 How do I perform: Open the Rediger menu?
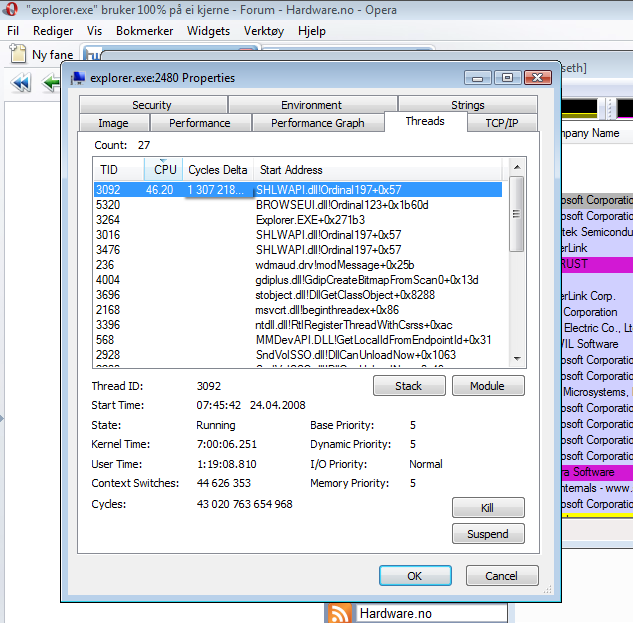coord(53,31)
